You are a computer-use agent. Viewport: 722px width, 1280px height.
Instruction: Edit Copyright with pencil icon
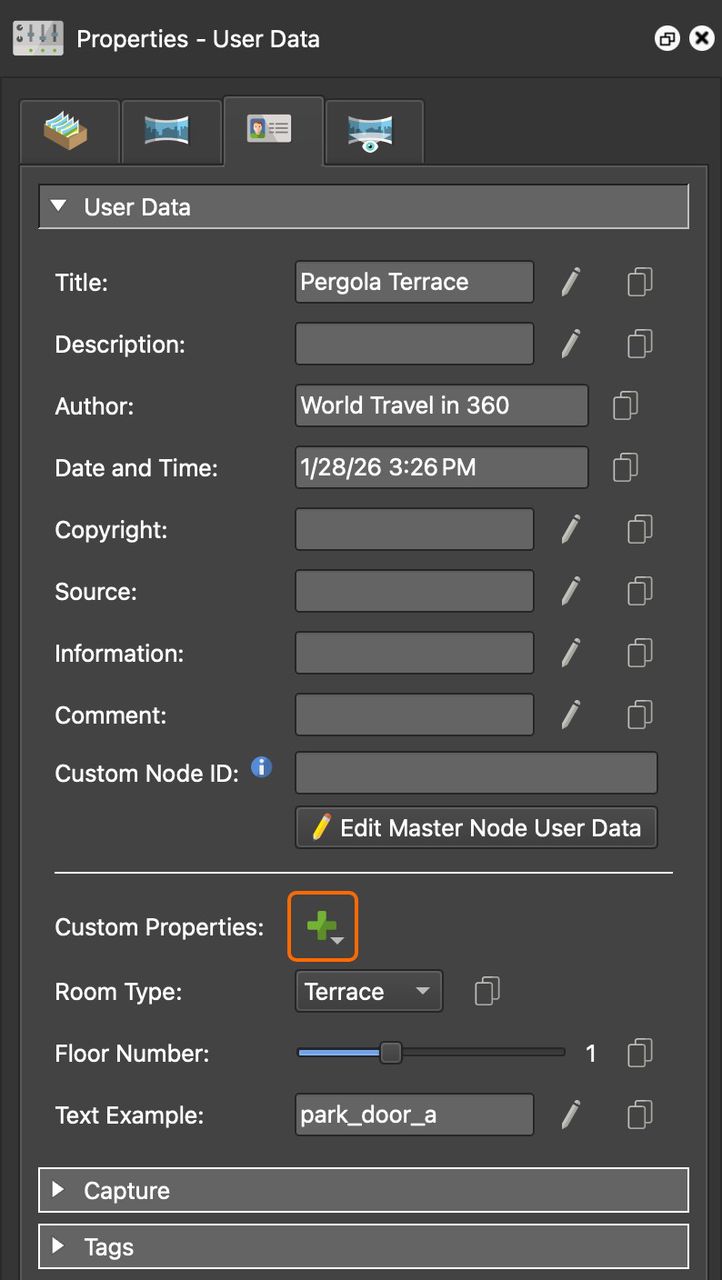(x=570, y=529)
